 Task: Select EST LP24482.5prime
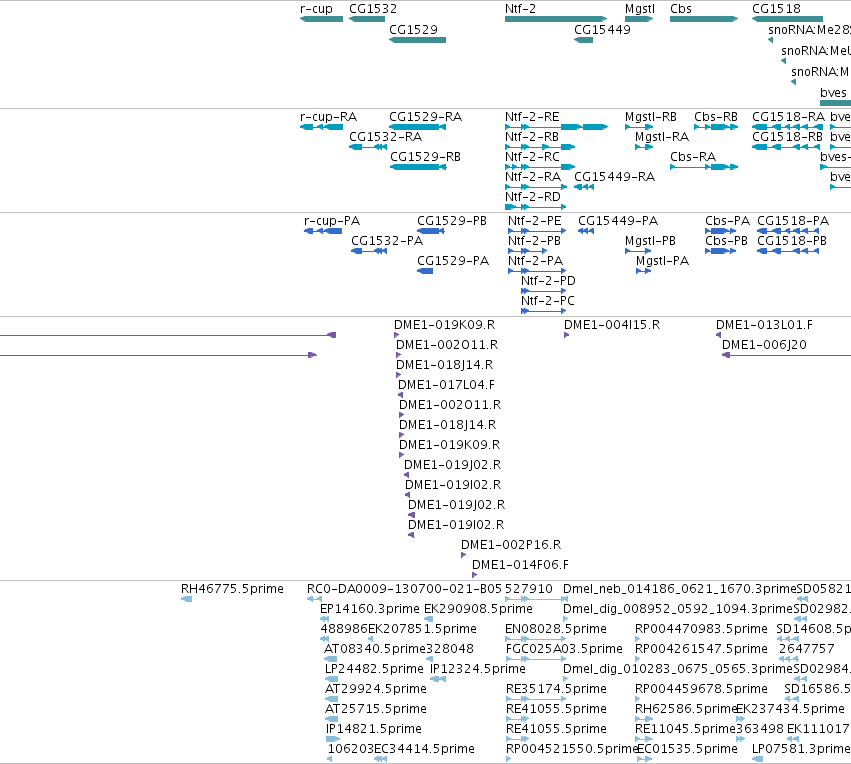point(374,670)
